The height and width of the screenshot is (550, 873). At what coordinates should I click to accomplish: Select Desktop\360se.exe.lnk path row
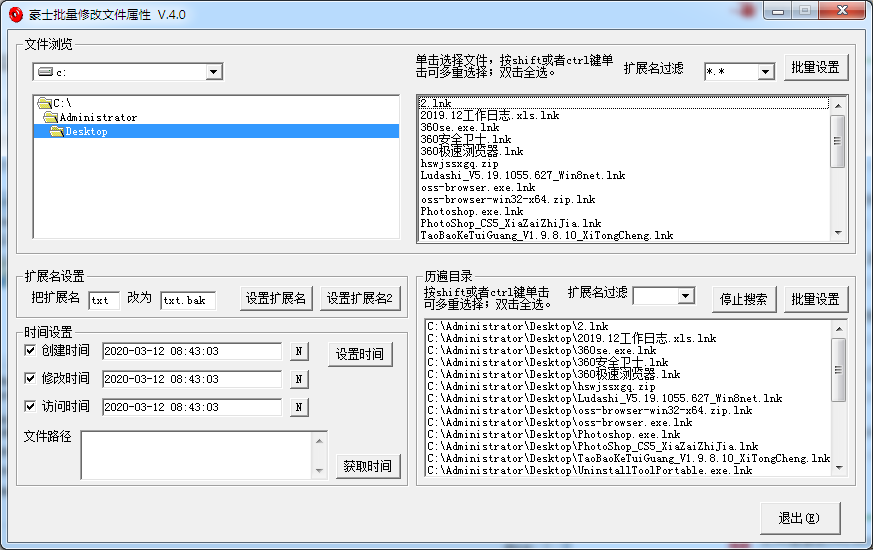coord(629,351)
